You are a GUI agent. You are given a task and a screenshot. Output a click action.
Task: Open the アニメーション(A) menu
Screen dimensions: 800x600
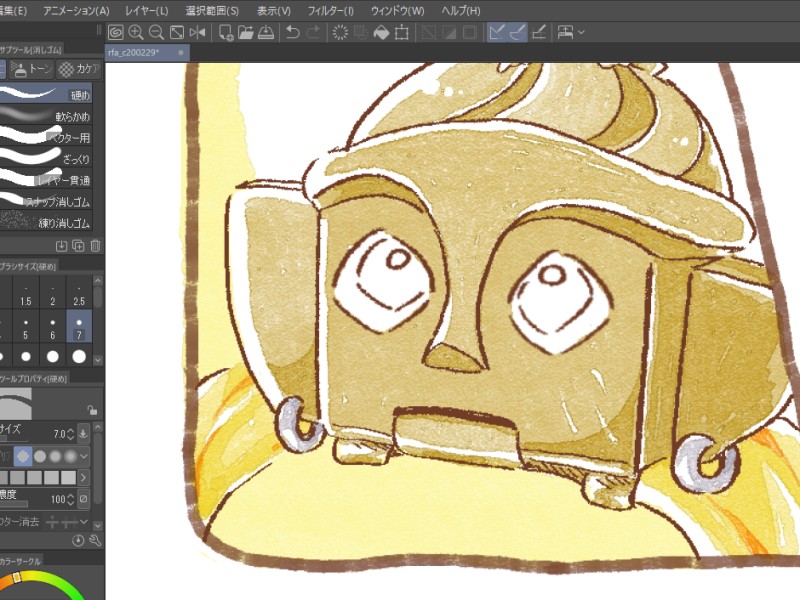76,10
